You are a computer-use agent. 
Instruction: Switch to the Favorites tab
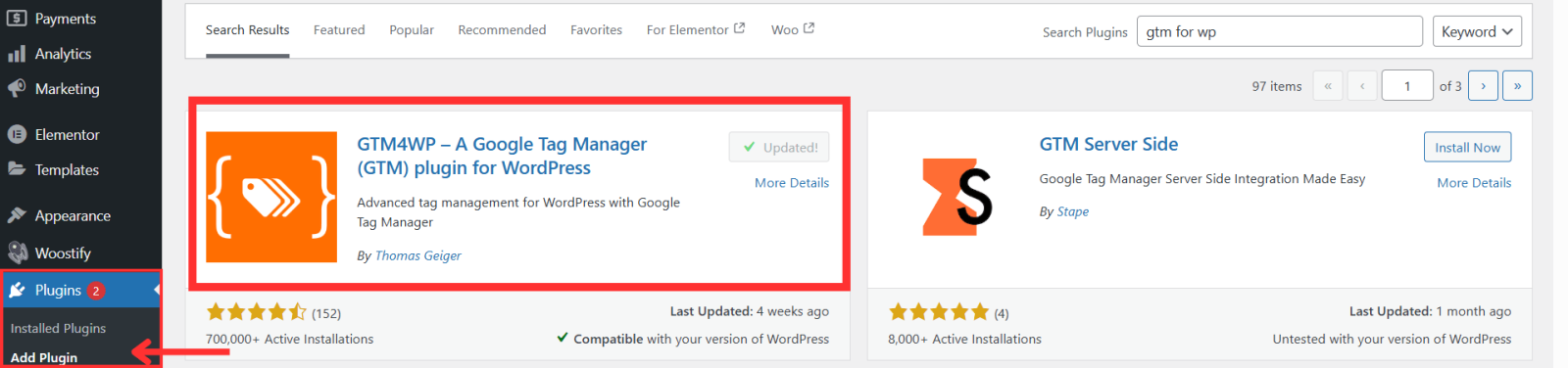pos(596,30)
